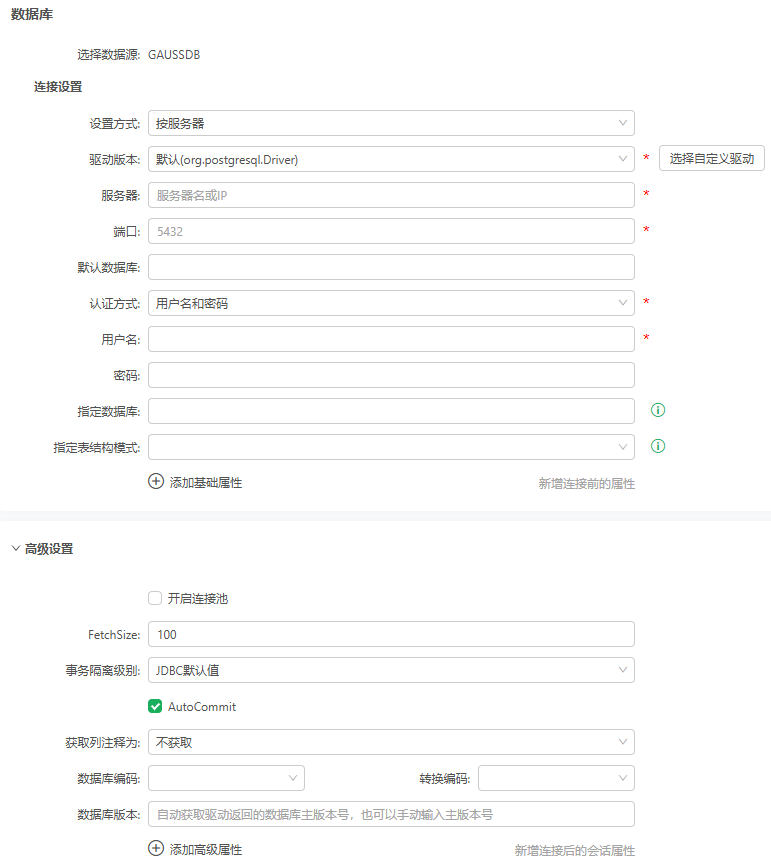771x865 pixels.
Task: Click info icon beside 指定数据库 field
Action: (657, 410)
